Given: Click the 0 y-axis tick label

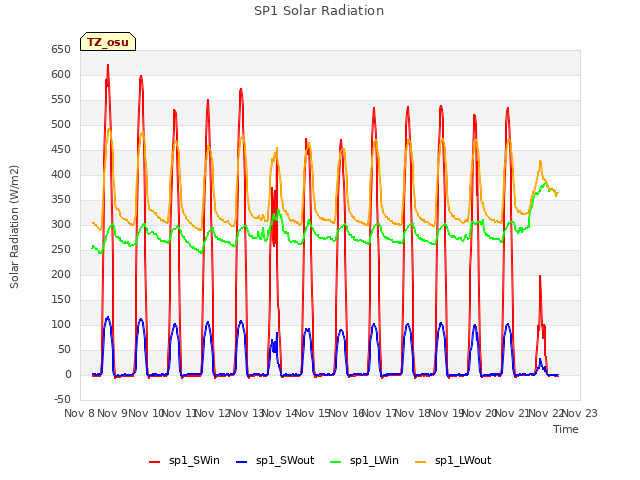Looking at the screenshot, I should tap(68, 374).
